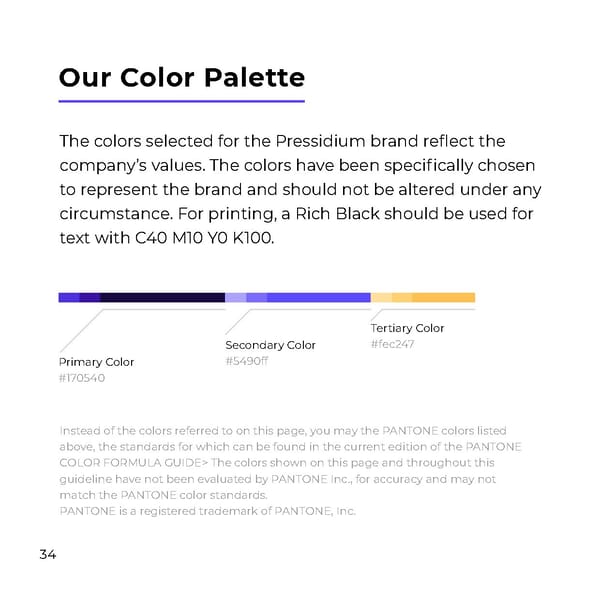Click the 'Secondary Color' label
This screenshot has height=600, width=600.
point(270,345)
